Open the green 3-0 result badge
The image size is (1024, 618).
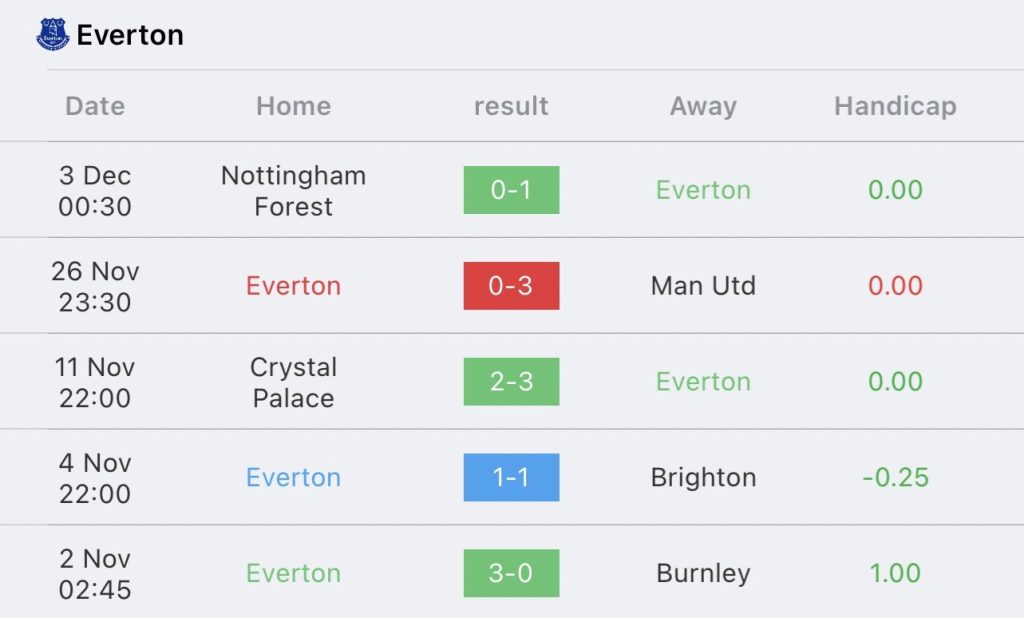coord(511,573)
